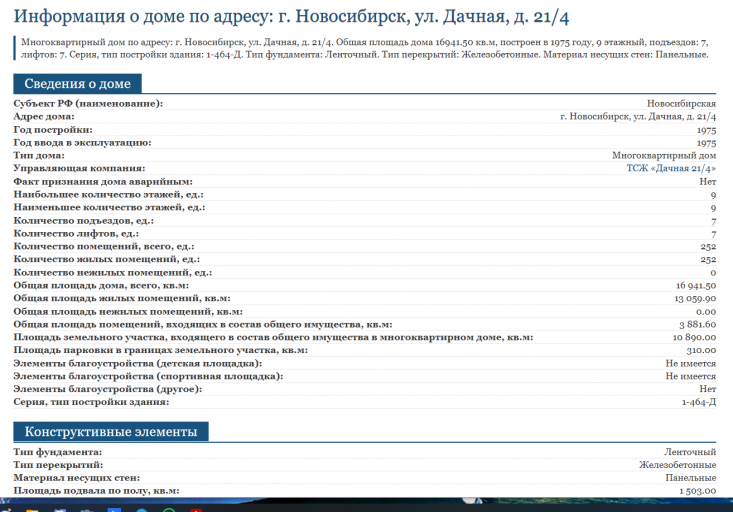Click value 7 in Количество подъездов row
Image resolution: width=733 pixels, height=512 pixels.
713,221
